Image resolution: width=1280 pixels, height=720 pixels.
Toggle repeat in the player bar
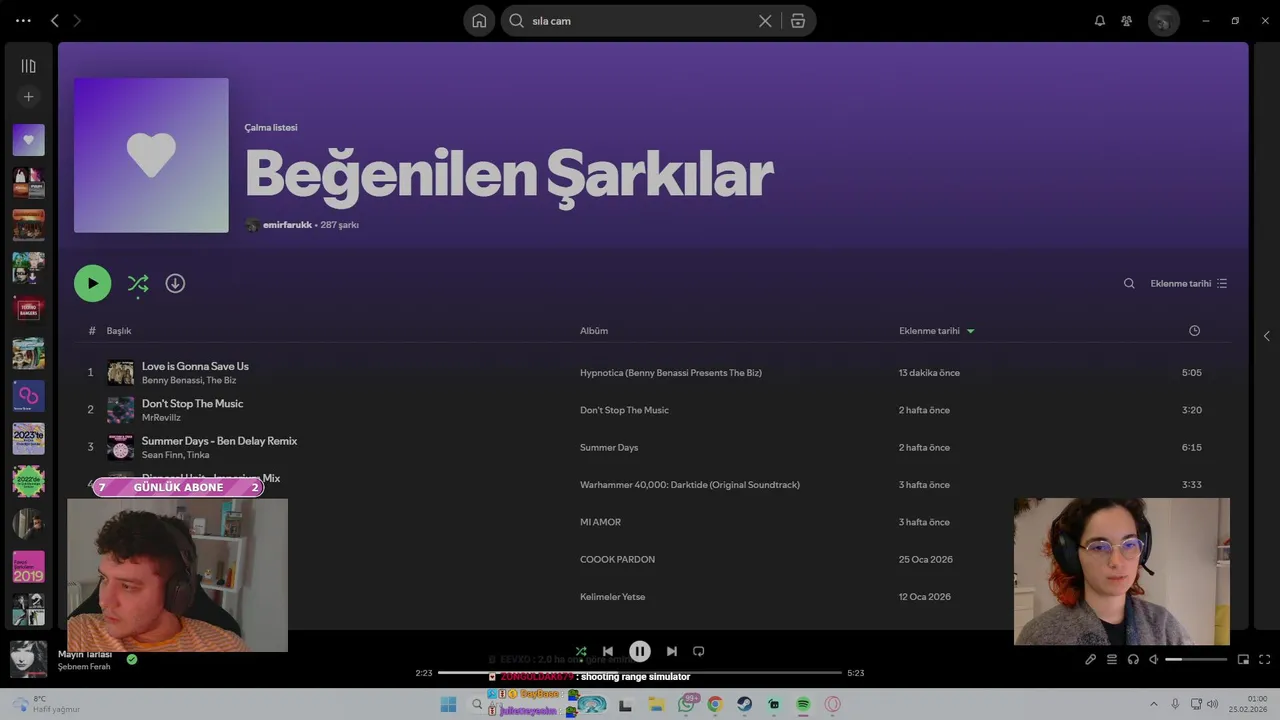pyautogui.click(x=699, y=651)
